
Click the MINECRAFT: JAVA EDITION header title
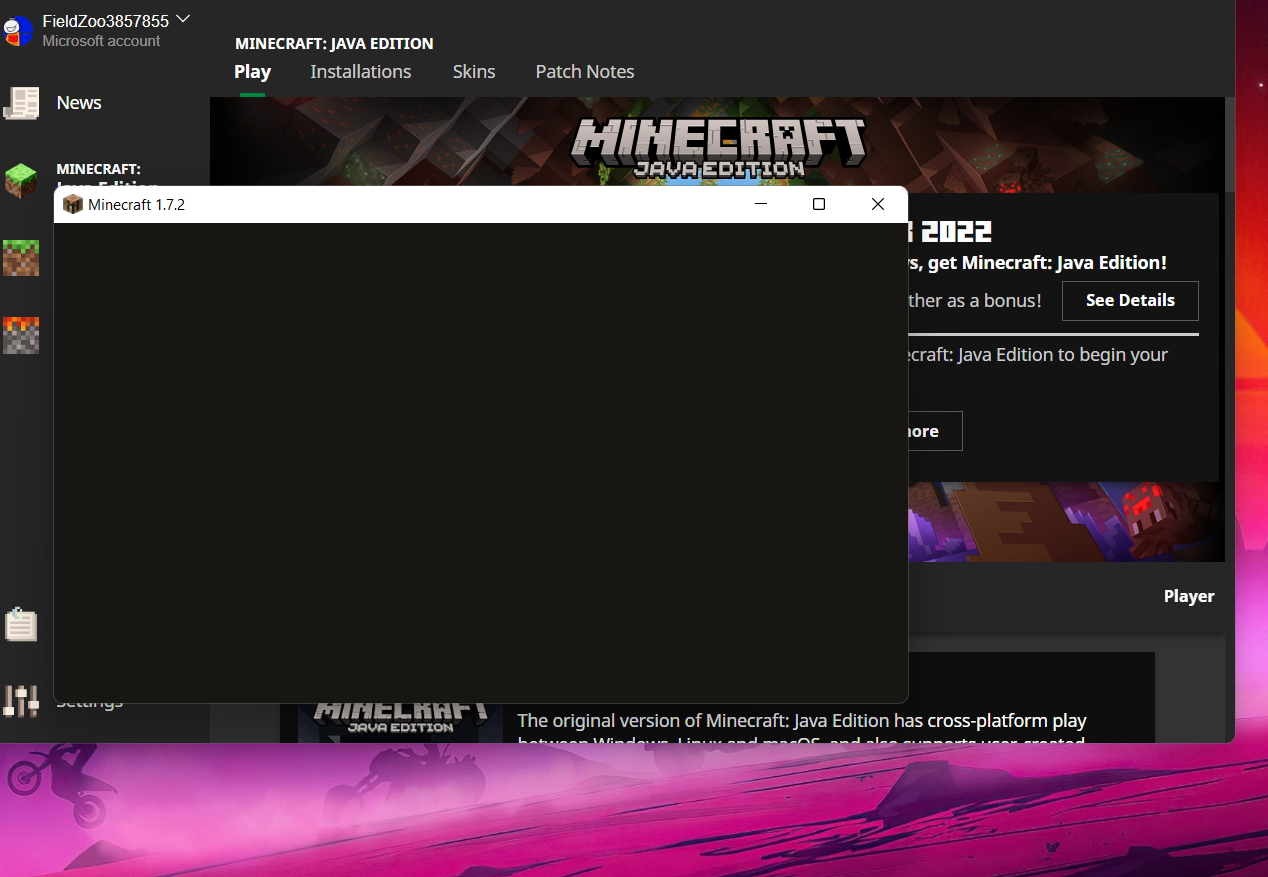click(x=334, y=43)
